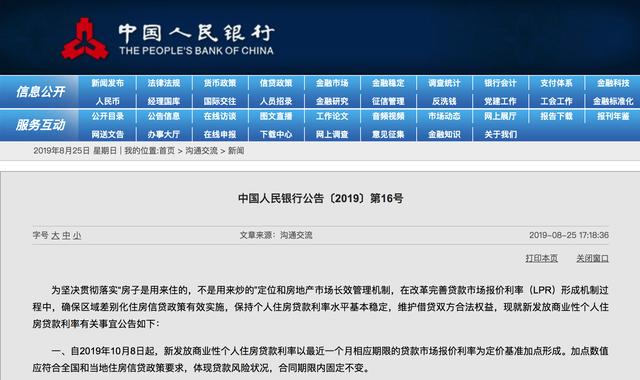Open the 金融科技 link

613,83
